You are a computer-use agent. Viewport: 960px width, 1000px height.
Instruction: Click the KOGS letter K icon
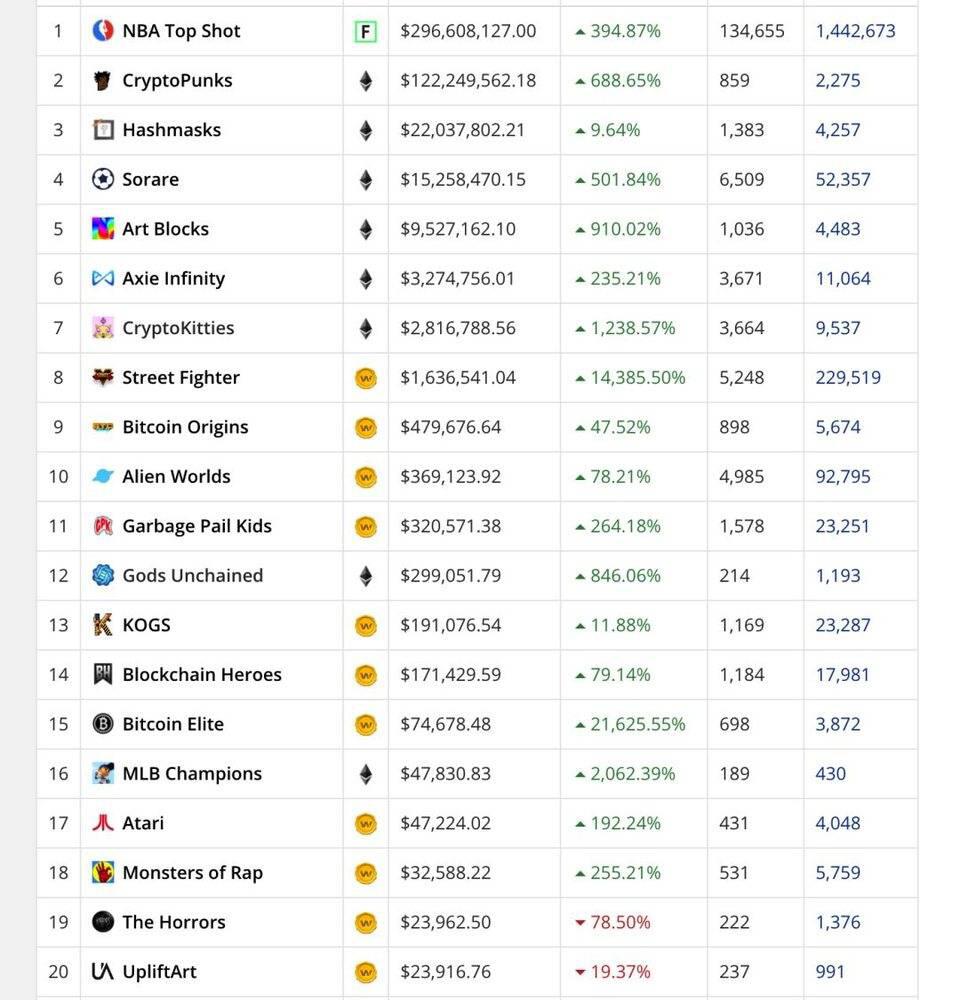(103, 625)
